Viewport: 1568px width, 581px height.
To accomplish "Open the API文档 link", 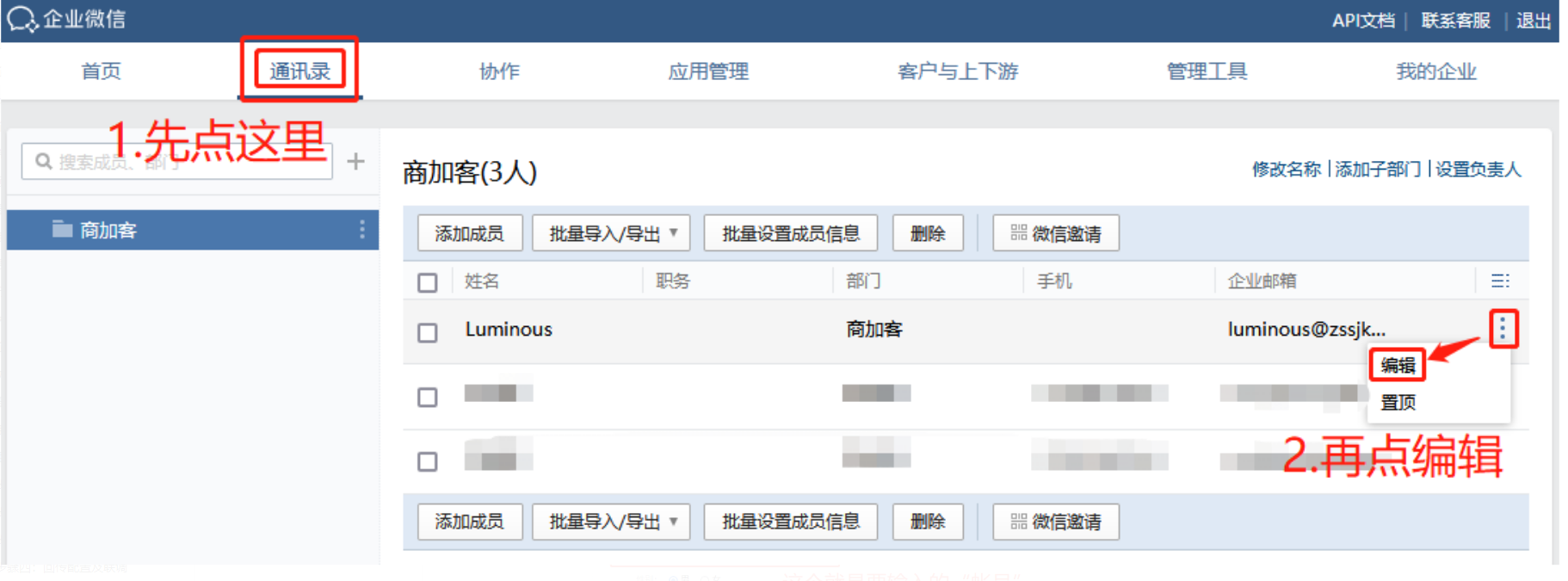I will tap(1363, 21).
